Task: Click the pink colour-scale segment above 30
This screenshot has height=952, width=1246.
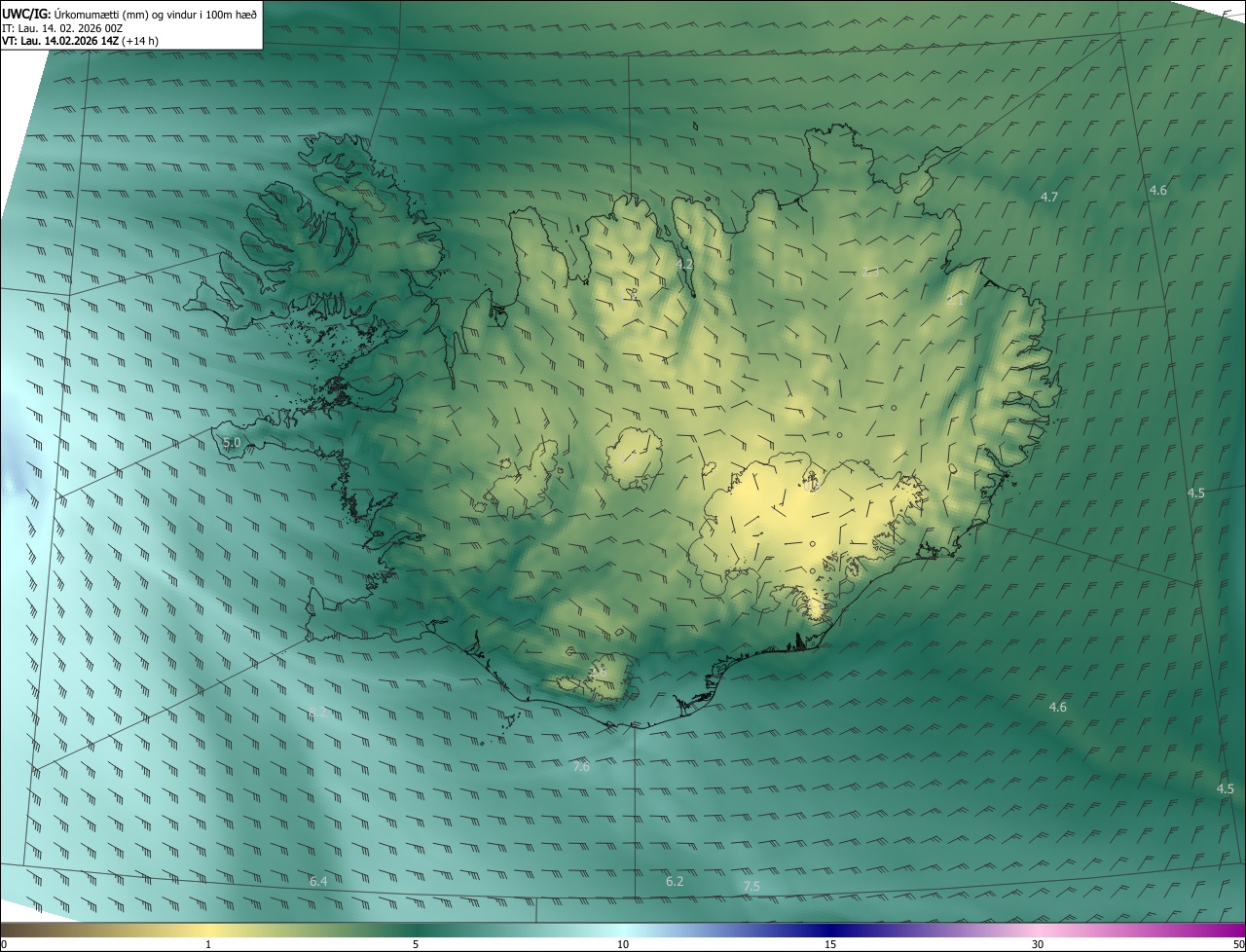Action: [1038, 930]
